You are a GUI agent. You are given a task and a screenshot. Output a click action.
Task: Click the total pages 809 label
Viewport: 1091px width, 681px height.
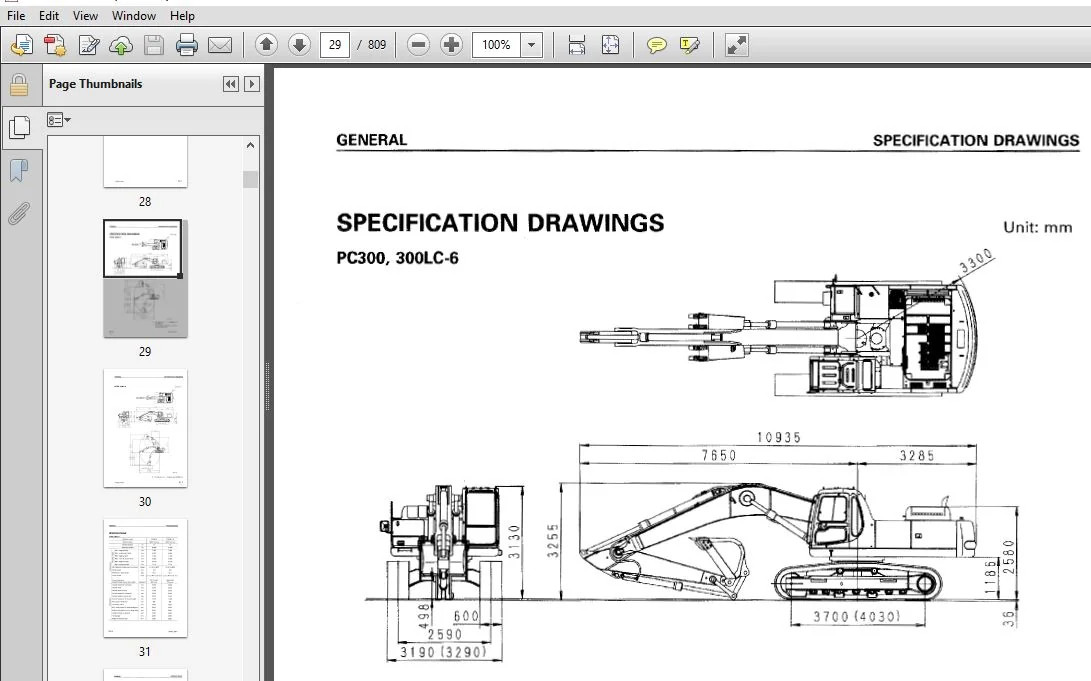pos(376,45)
